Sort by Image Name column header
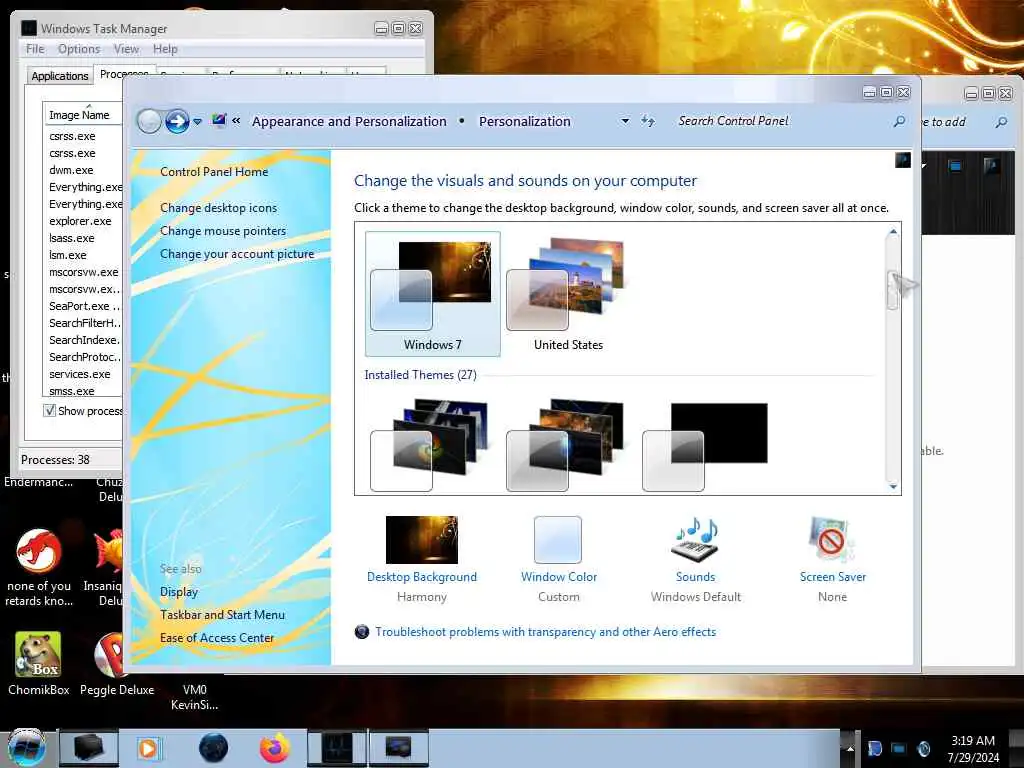The width and height of the screenshot is (1024, 768). 82,114
